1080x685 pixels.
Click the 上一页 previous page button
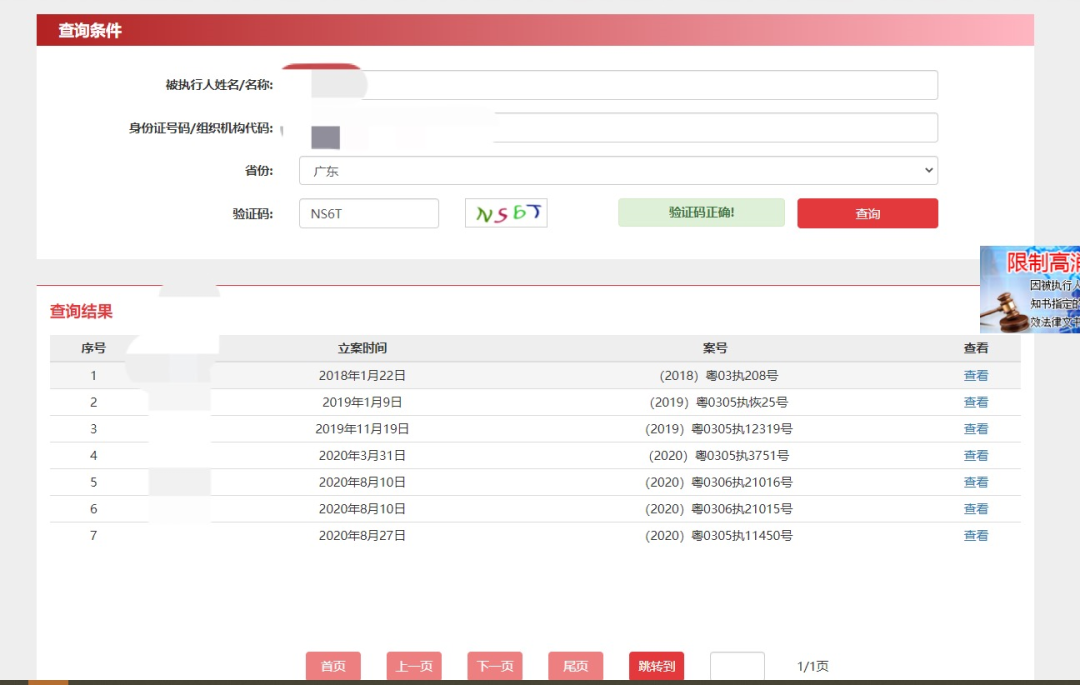click(x=413, y=665)
